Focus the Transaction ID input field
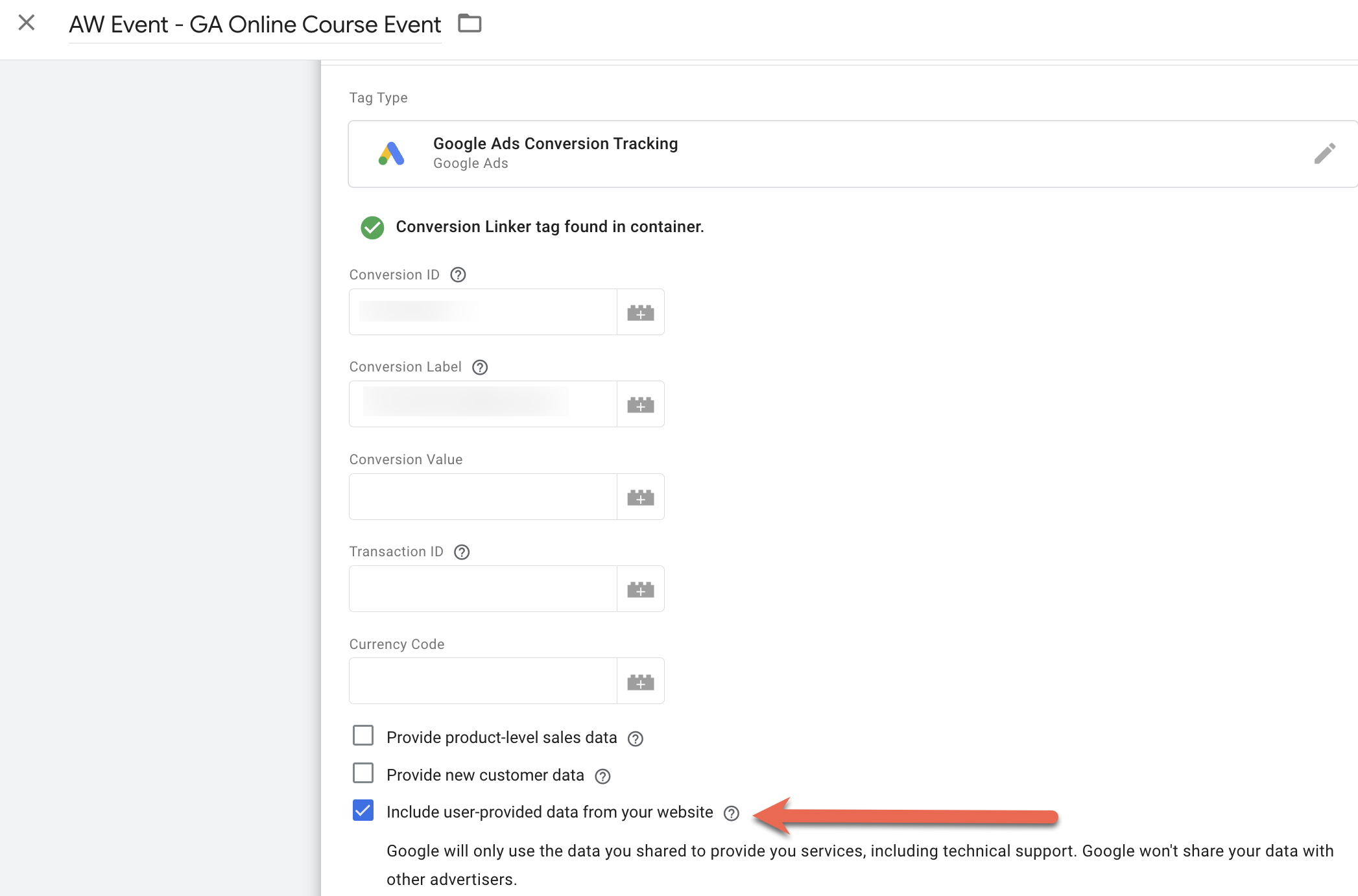 pyautogui.click(x=483, y=589)
